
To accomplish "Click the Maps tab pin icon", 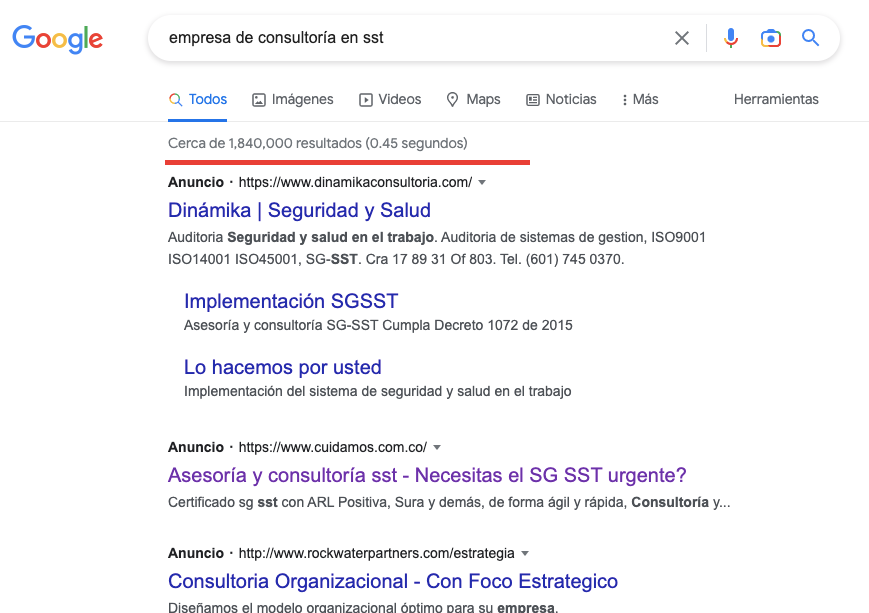I will 452,100.
